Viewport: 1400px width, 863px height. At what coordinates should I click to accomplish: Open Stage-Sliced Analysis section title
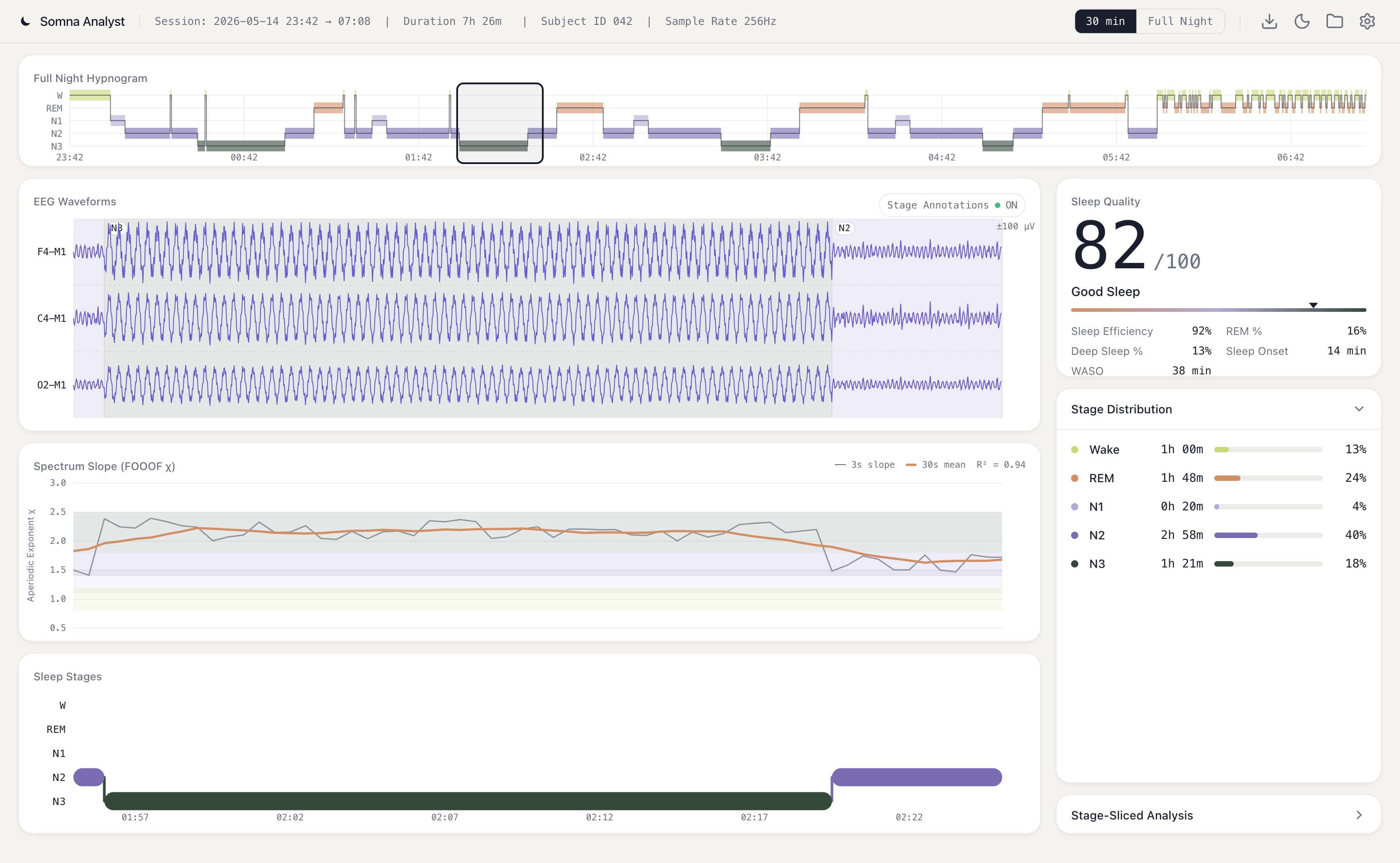click(x=1132, y=815)
